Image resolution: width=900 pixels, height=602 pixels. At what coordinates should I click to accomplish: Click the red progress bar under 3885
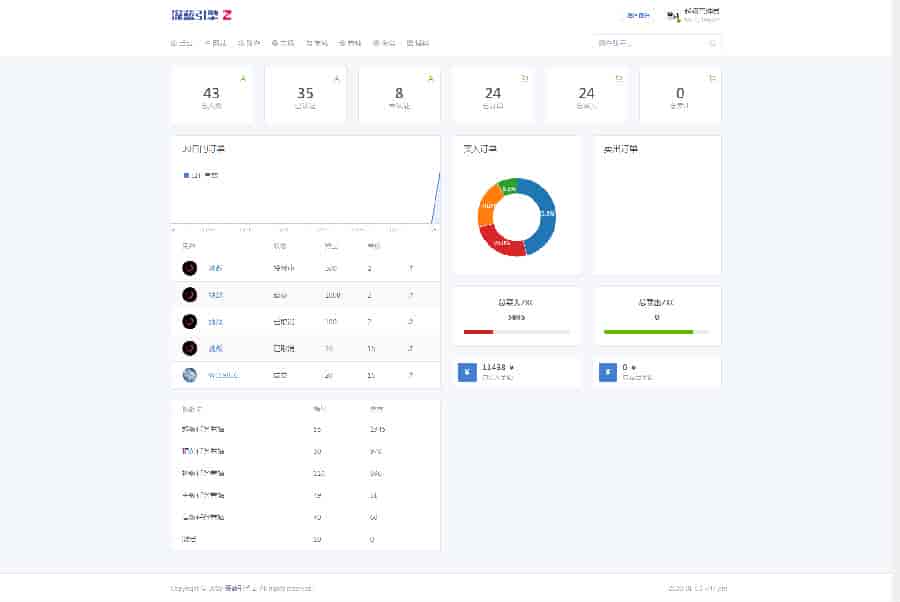pos(479,332)
